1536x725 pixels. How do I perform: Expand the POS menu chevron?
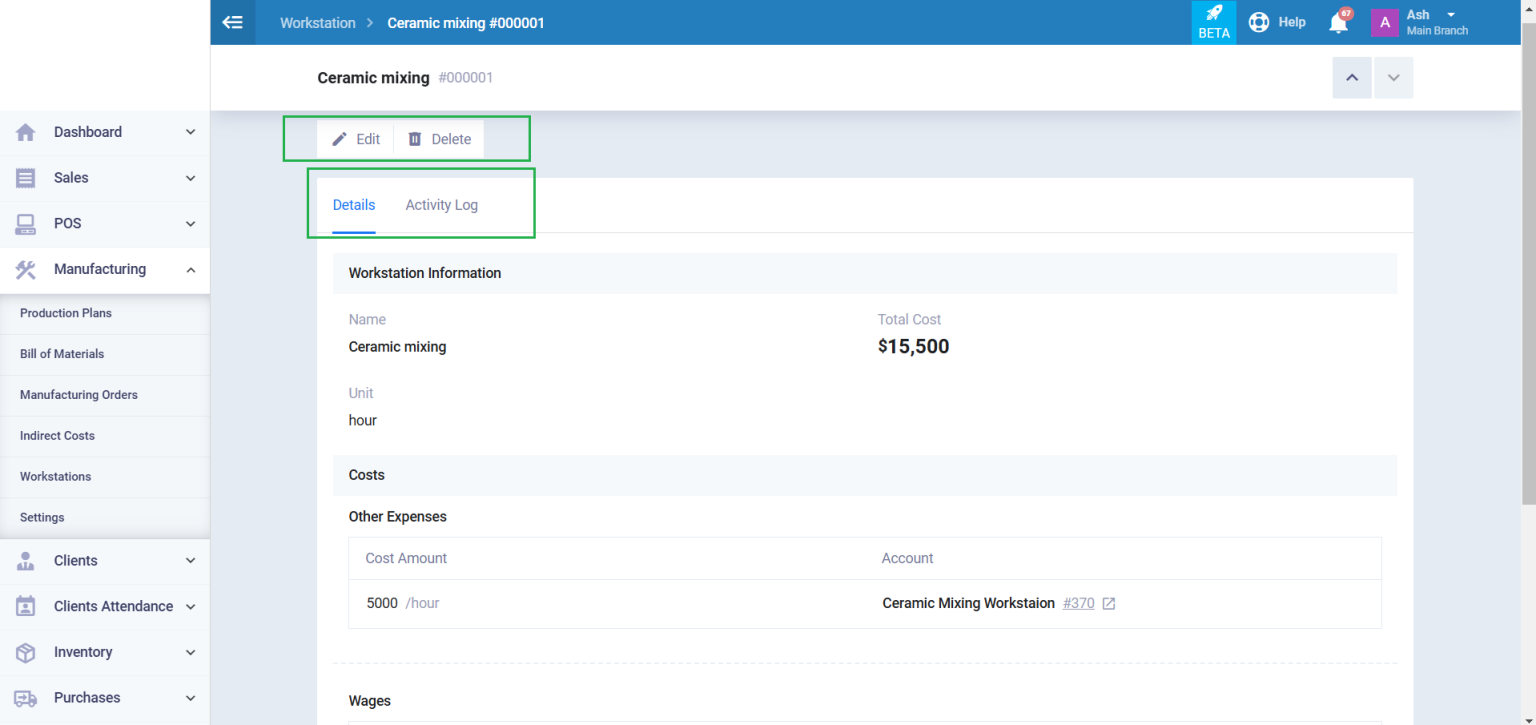point(191,224)
